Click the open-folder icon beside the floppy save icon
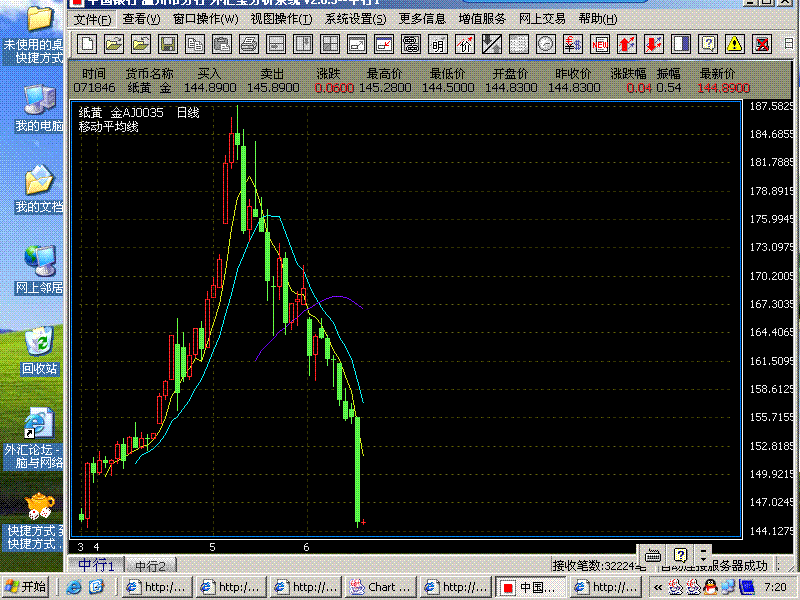This screenshot has height=600, width=800. click(x=141, y=44)
